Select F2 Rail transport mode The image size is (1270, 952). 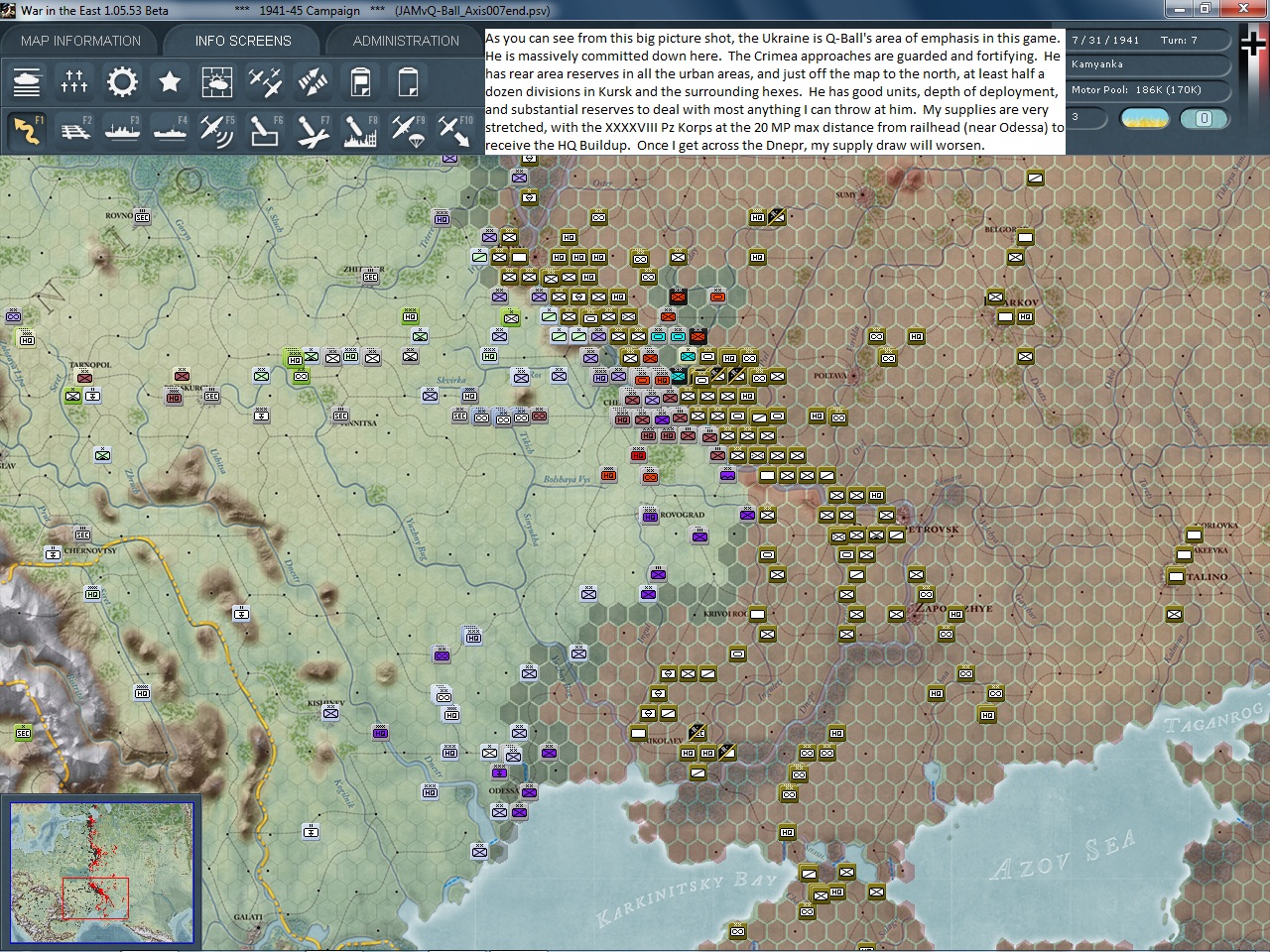click(74, 131)
